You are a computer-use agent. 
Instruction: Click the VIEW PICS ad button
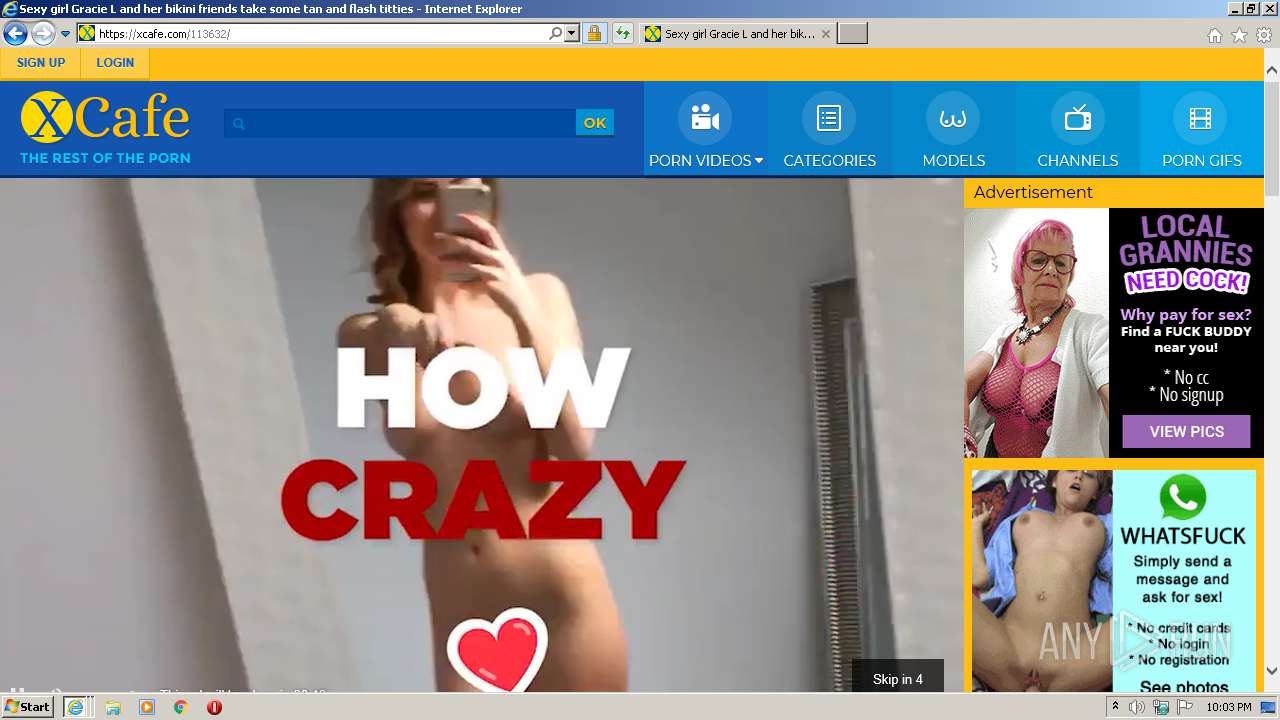pyautogui.click(x=1186, y=431)
